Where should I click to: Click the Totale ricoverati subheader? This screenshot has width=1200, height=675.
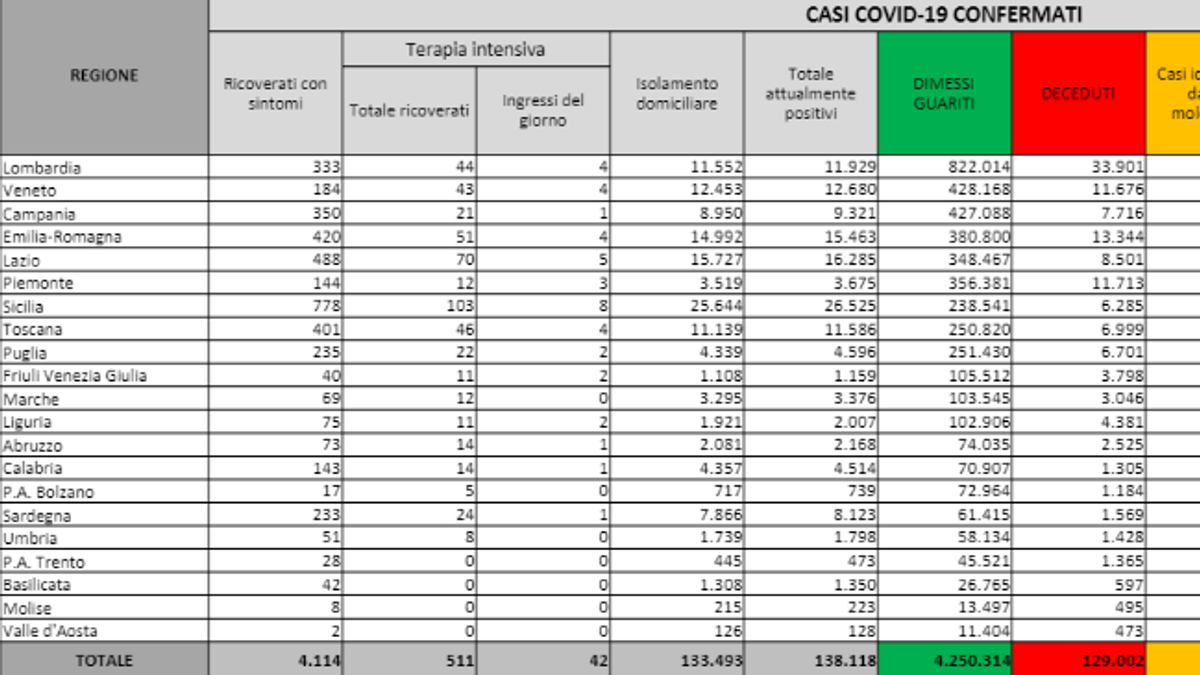tap(409, 111)
